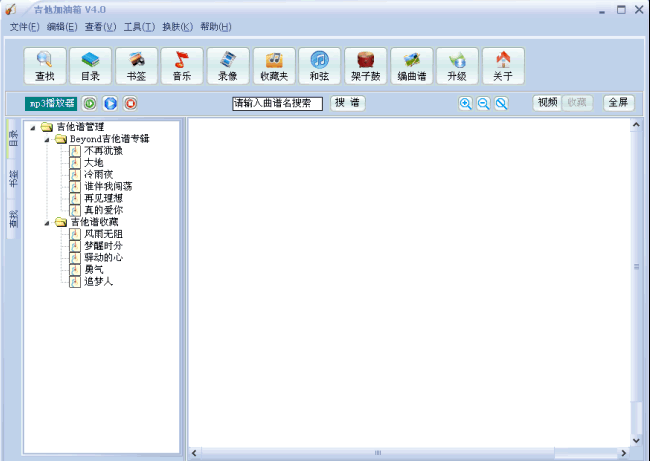
Task: Launch the 架子鼓 drum kit icon
Action: pyautogui.click(x=366, y=65)
